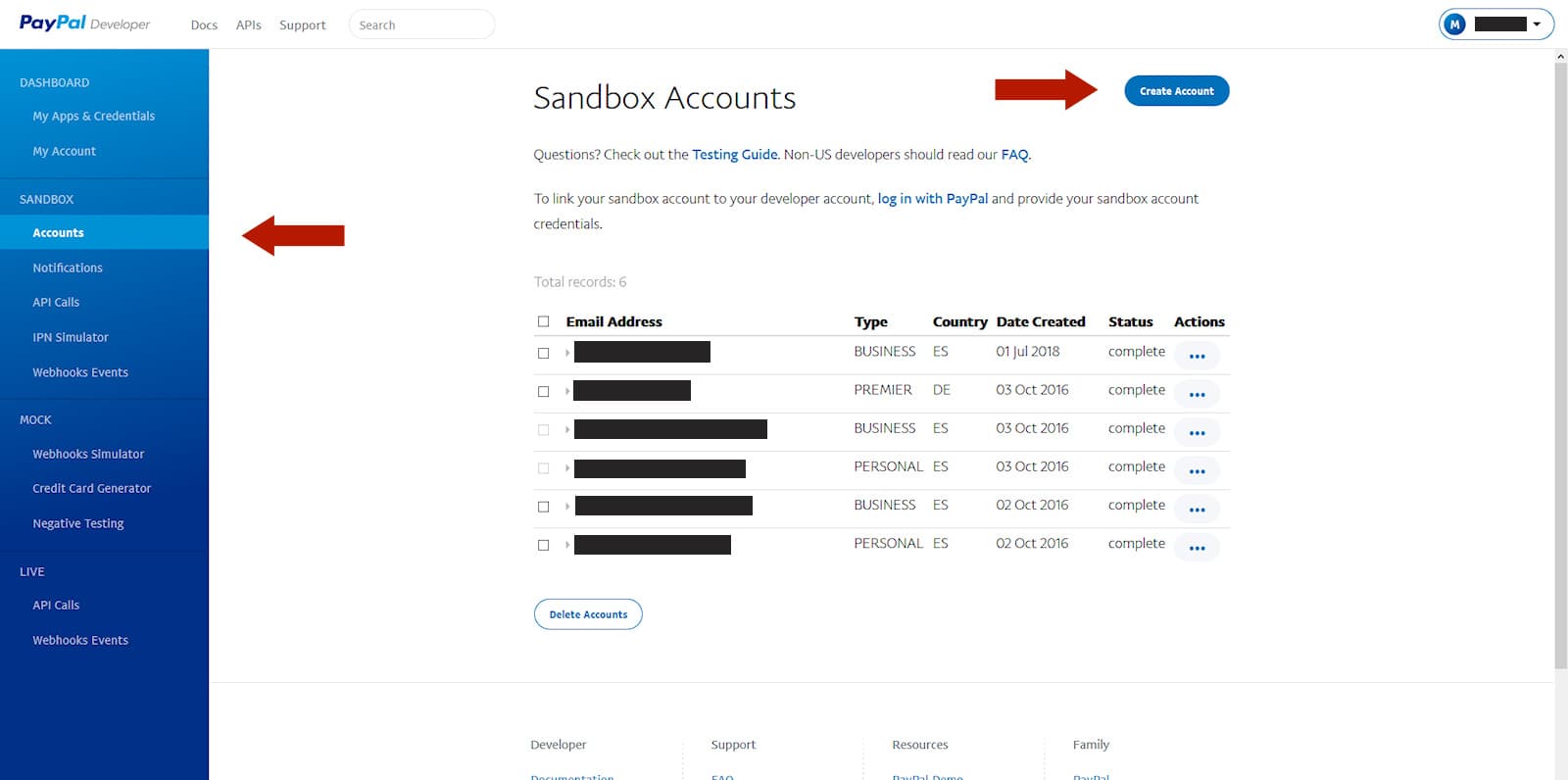The height and width of the screenshot is (780, 1568).
Task: Open the Testing Guide link
Action: (x=734, y=155)
